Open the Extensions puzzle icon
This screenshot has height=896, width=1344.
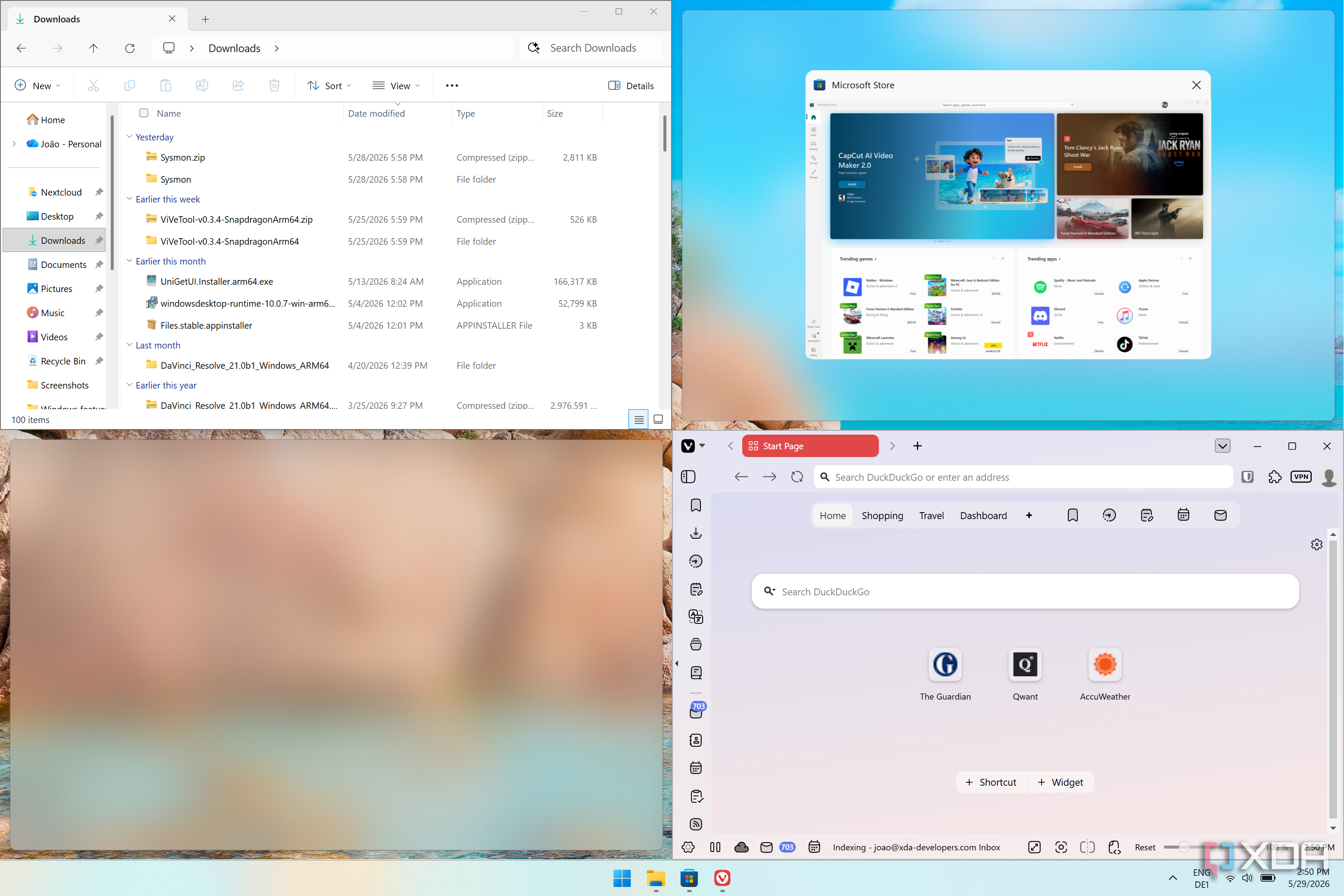coord(1274,476)
